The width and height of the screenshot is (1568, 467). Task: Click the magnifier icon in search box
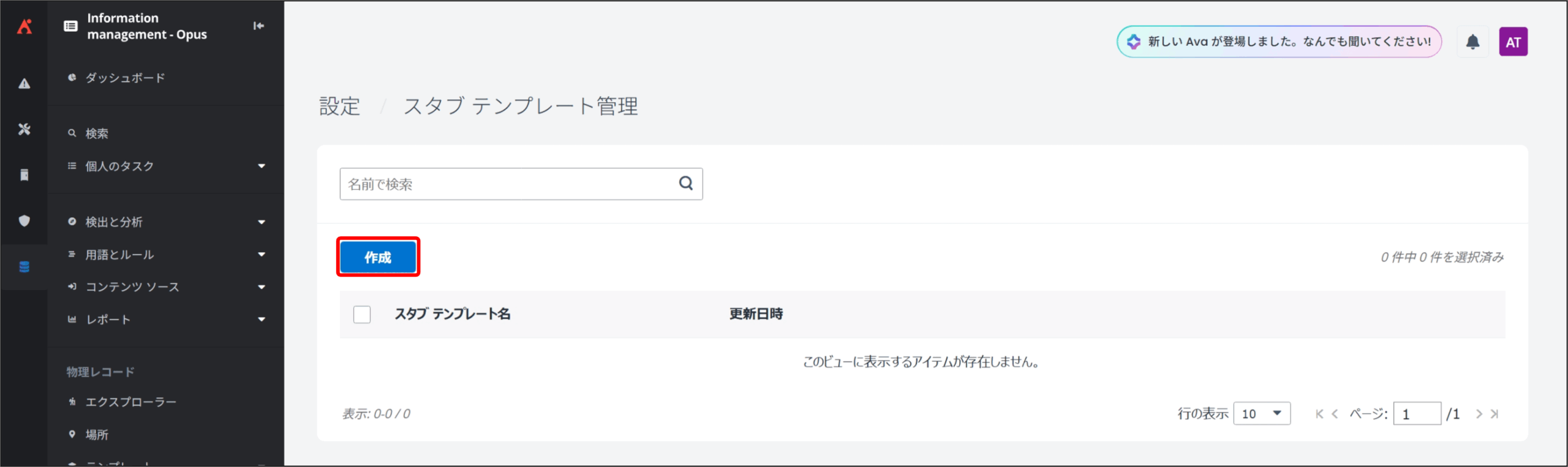point(685,183)
